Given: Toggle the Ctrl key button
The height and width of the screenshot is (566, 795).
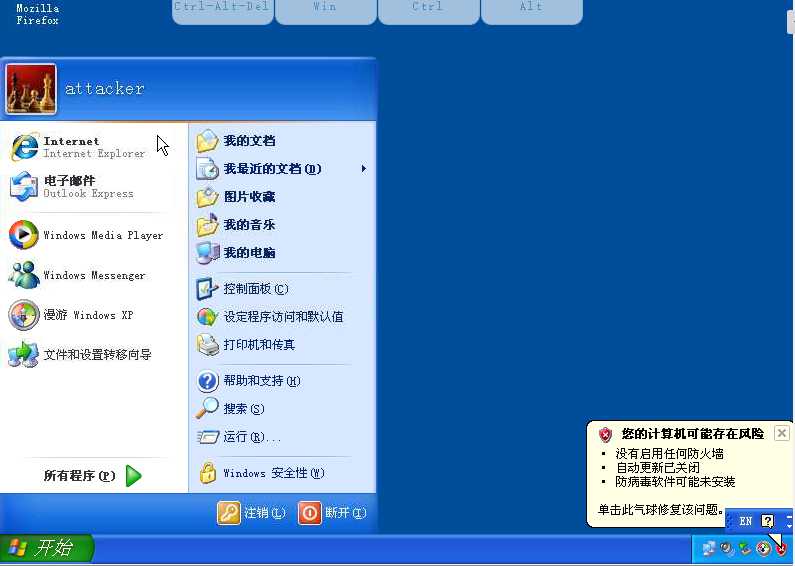Looking at the screenshot, I should (x=428, y=10).
